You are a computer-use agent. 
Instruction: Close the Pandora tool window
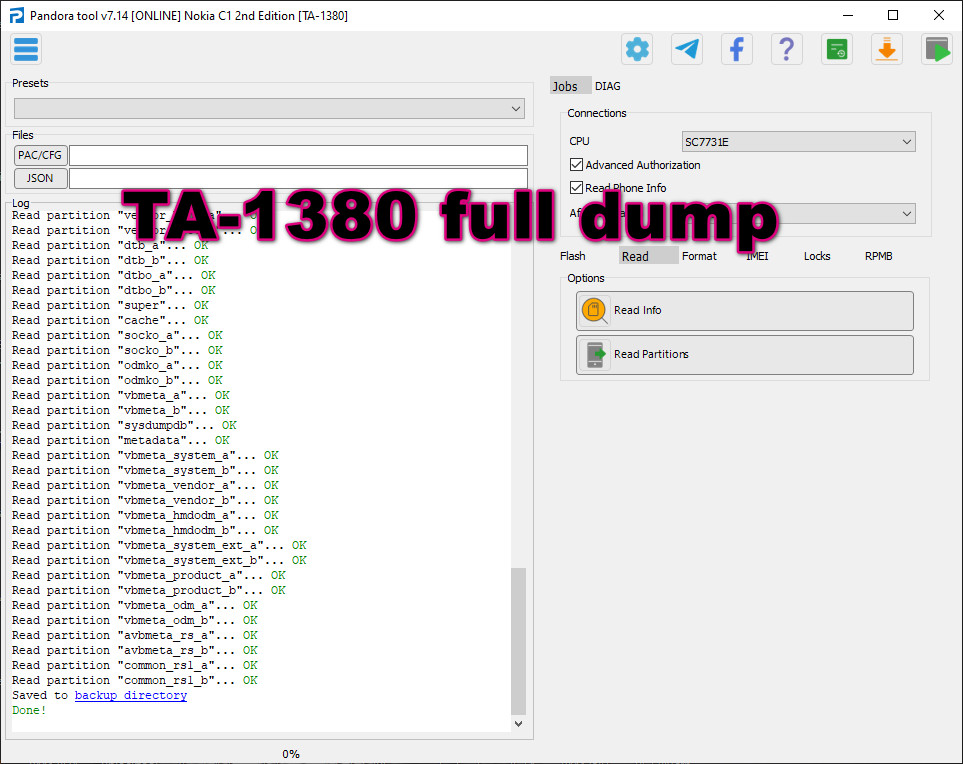938,15
